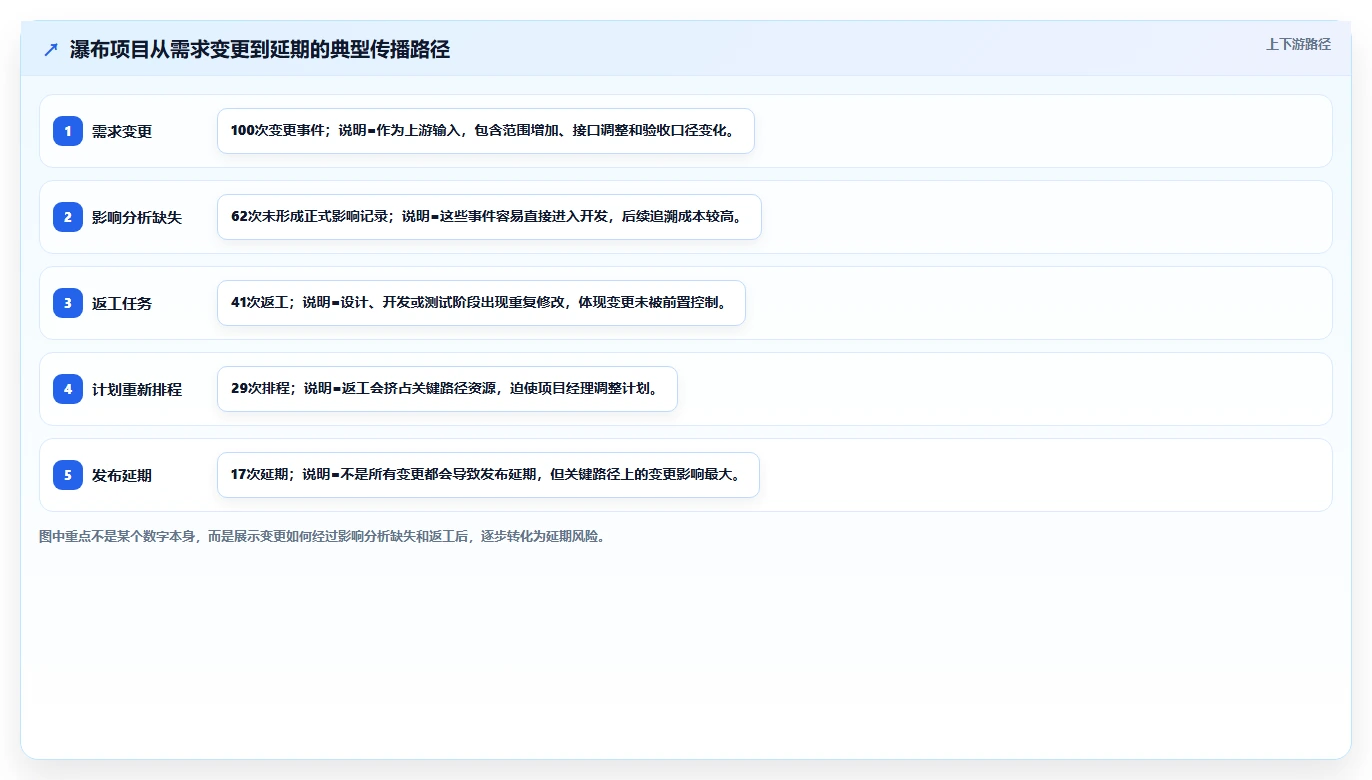
Task: Click the arrow icon beside the title
Action: (51, 50)
